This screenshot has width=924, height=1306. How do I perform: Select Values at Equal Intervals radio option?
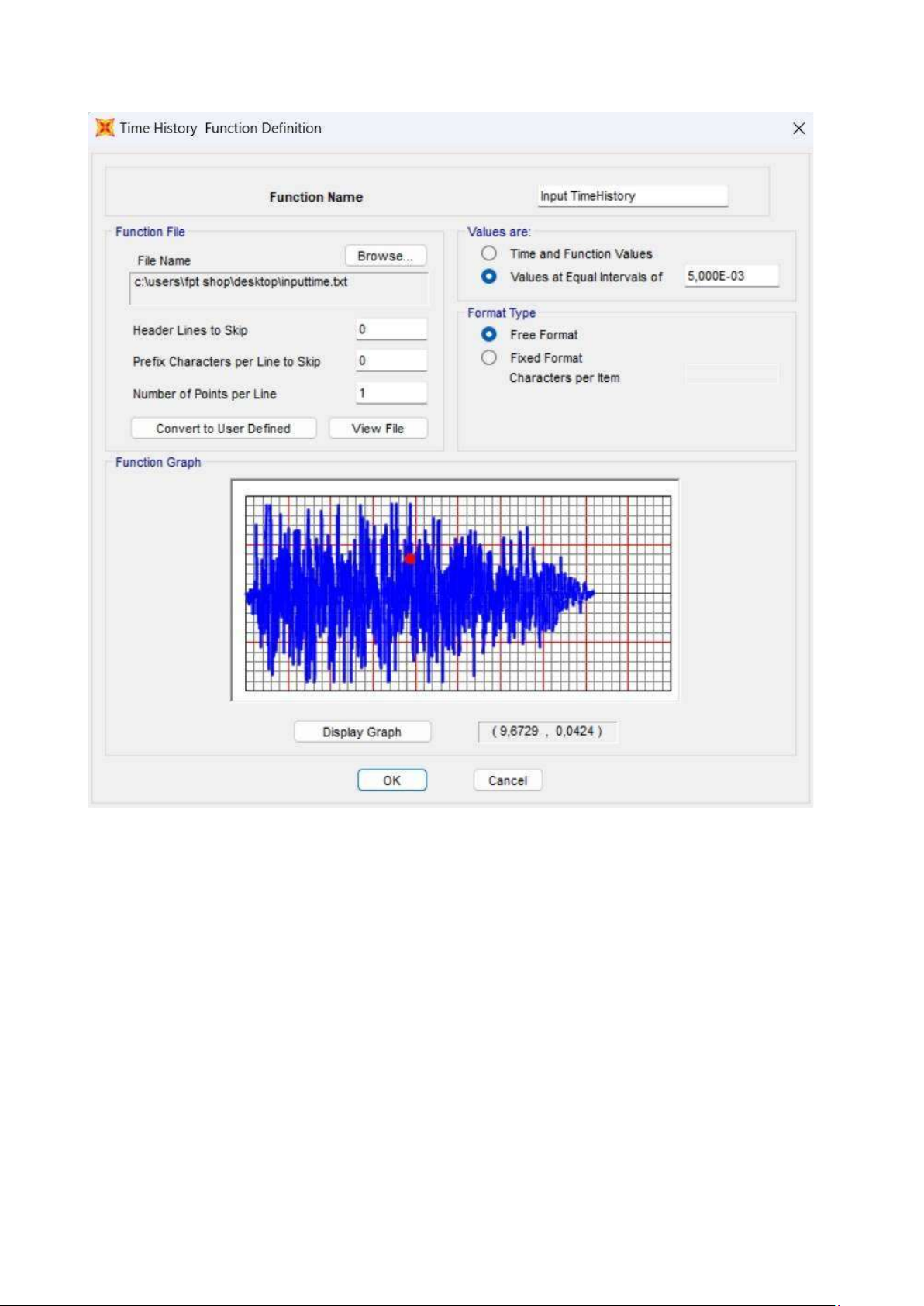click(x=489, y=277)
